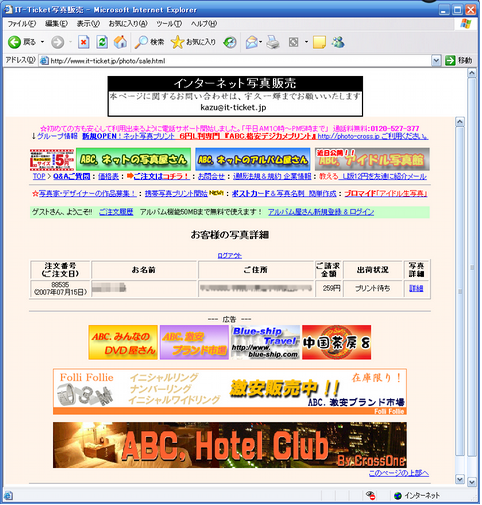Click the red L-size 5 yen banner
This screenshot has height=505, width=482.
(x=52, y=160)
